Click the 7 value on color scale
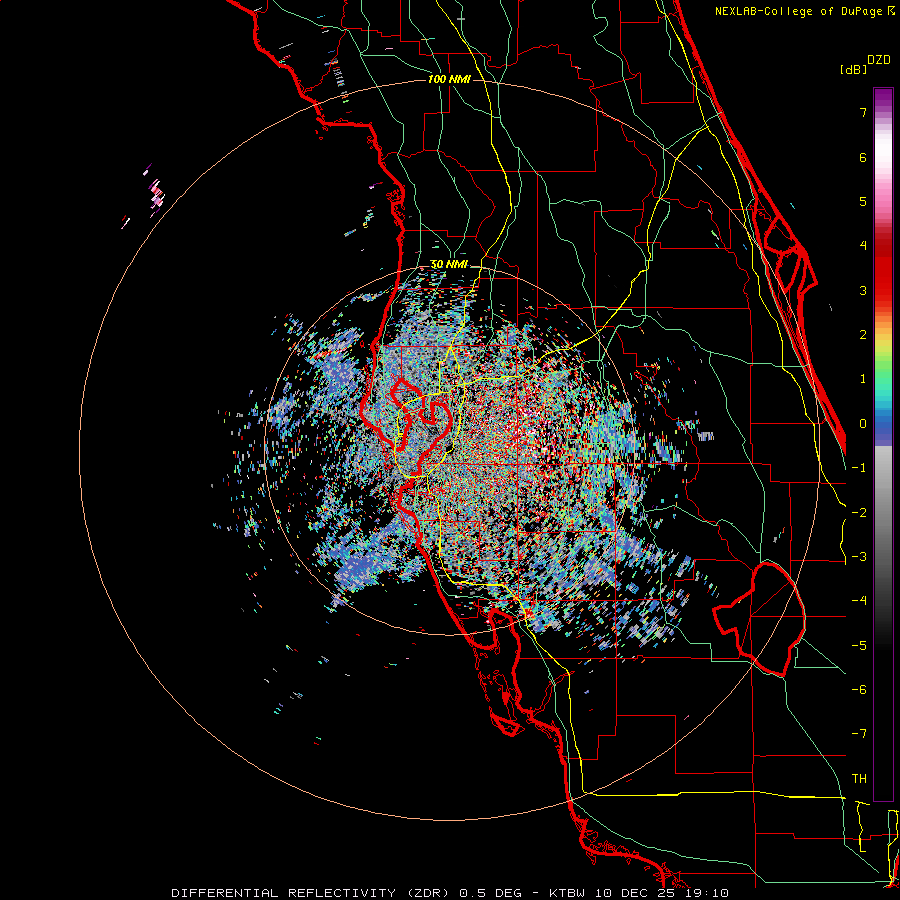 (863, 112)
